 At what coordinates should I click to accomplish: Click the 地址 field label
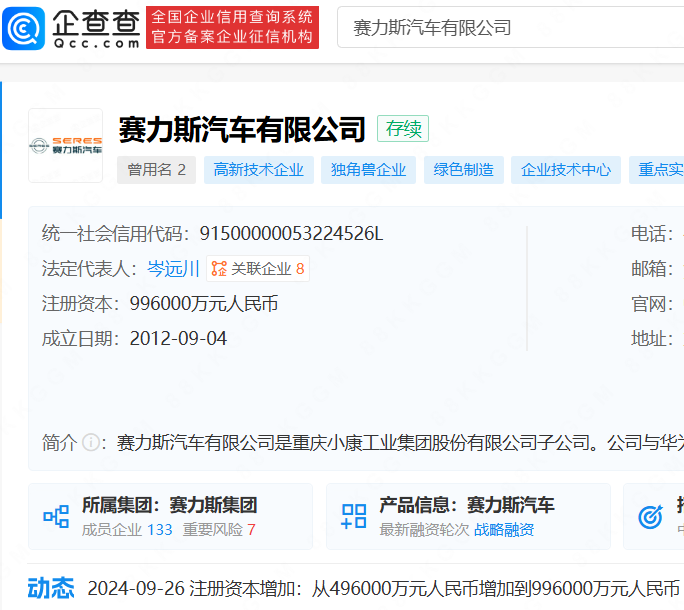pos(652,339)
